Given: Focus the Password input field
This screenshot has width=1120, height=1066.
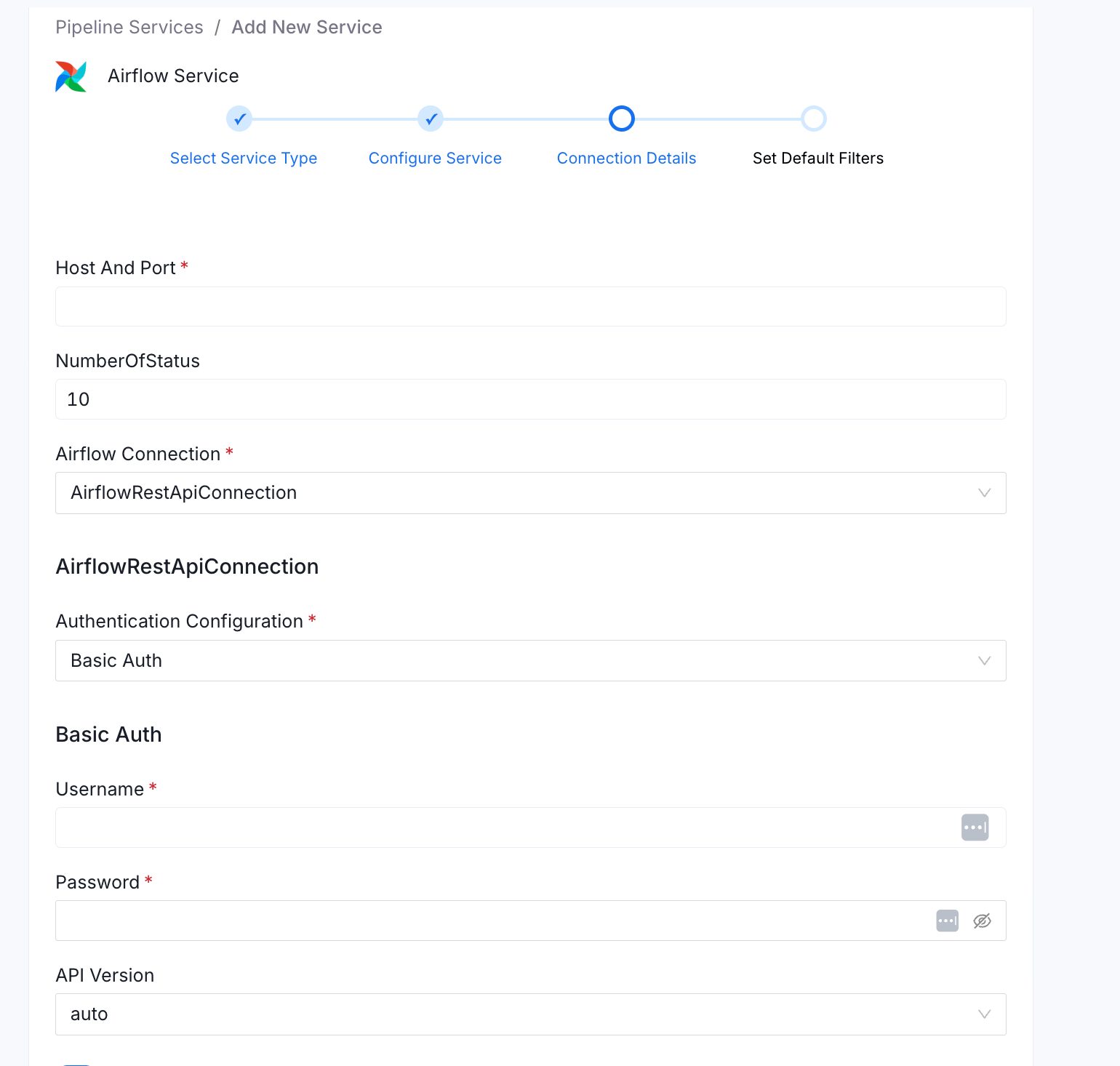Looking at the screenshot, I should tap(531, 921).
